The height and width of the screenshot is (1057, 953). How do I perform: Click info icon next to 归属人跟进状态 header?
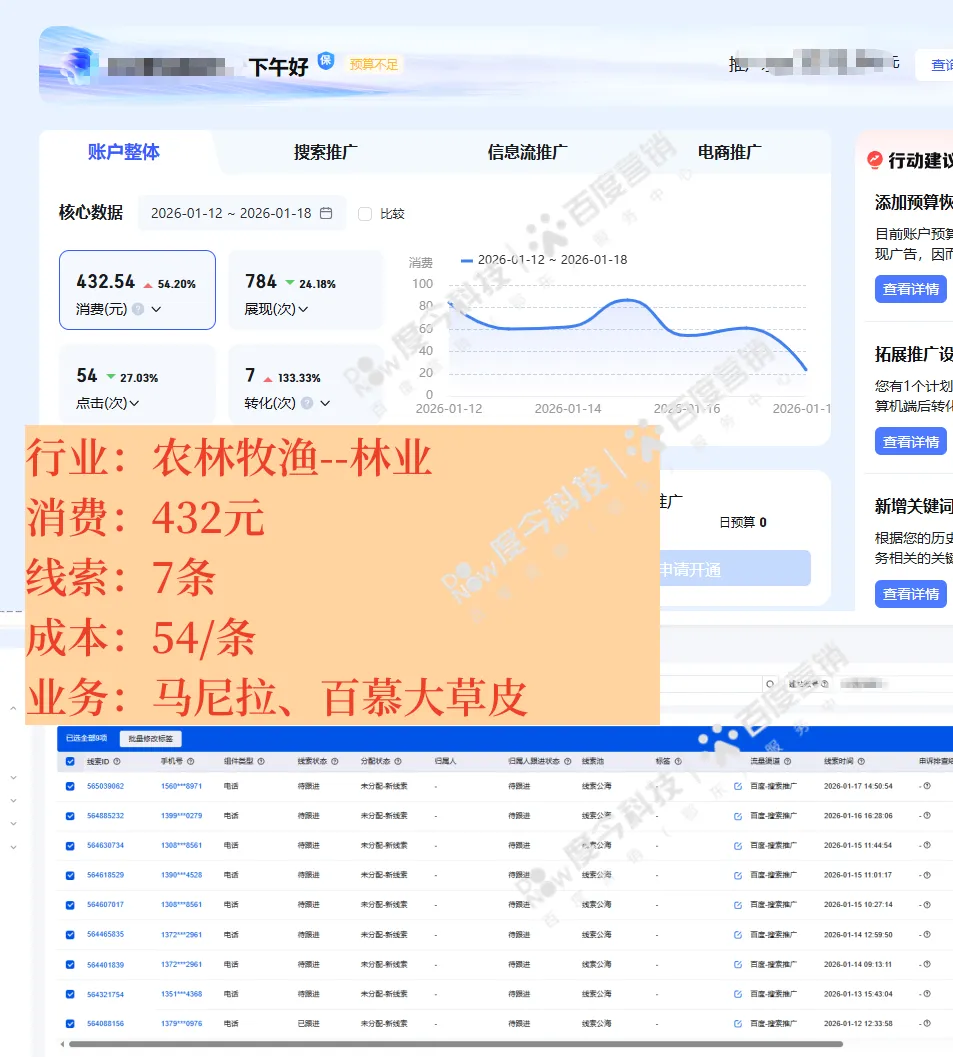[567, 761]
